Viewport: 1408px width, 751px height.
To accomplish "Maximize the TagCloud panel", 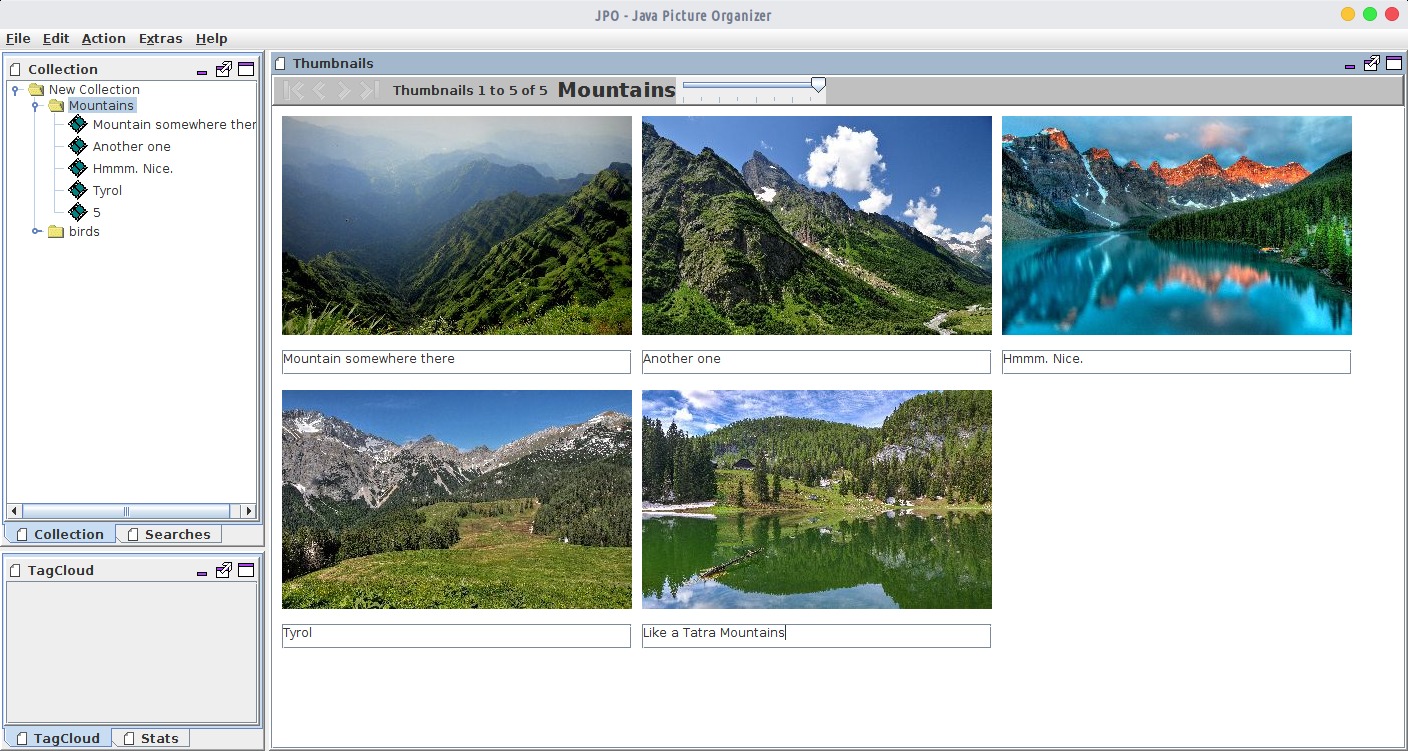I will 246,570.
